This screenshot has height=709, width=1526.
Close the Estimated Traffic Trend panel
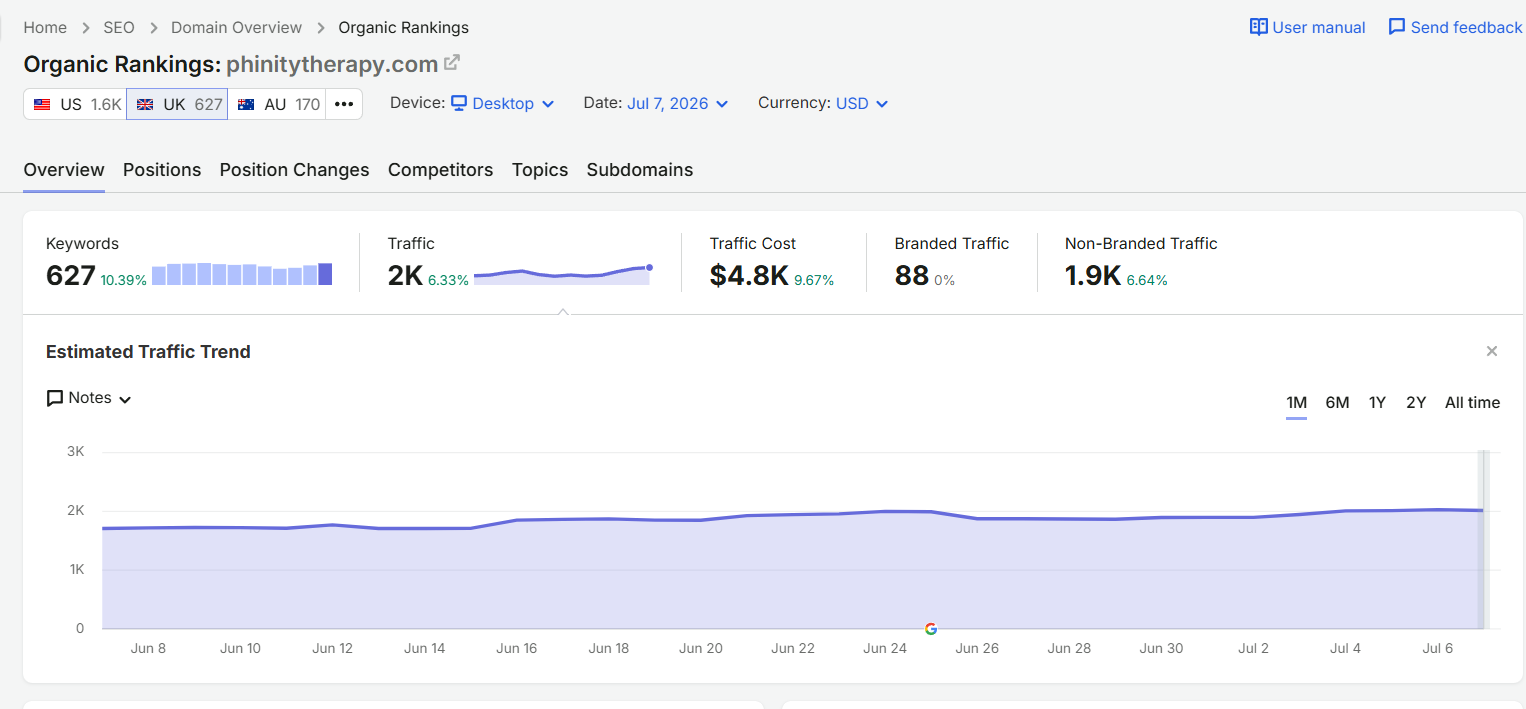[x=1492, y=351]
